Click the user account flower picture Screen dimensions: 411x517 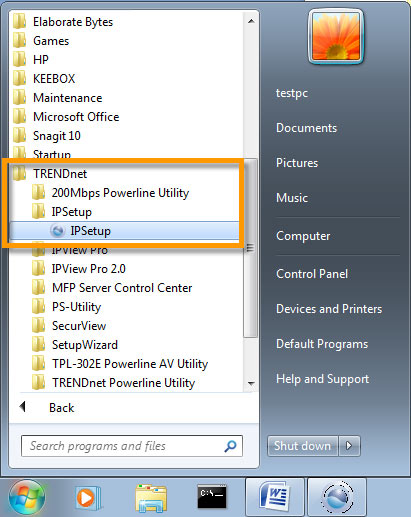[x=336, y=36]
